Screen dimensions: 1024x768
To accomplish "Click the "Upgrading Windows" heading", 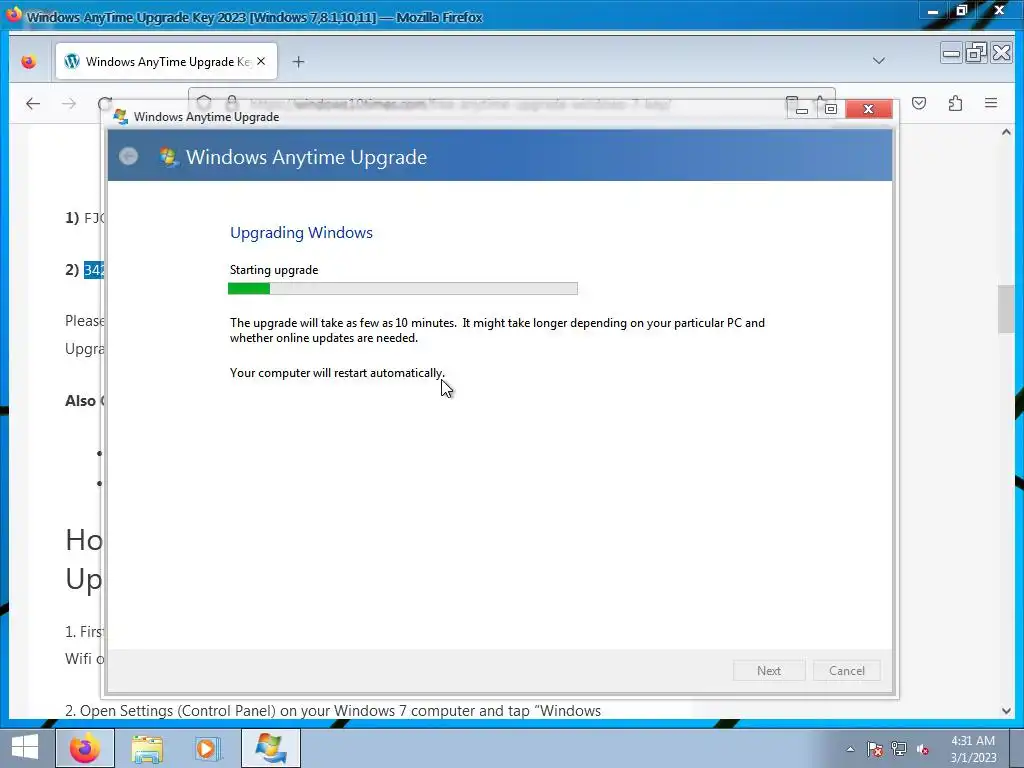I will 301,232.
